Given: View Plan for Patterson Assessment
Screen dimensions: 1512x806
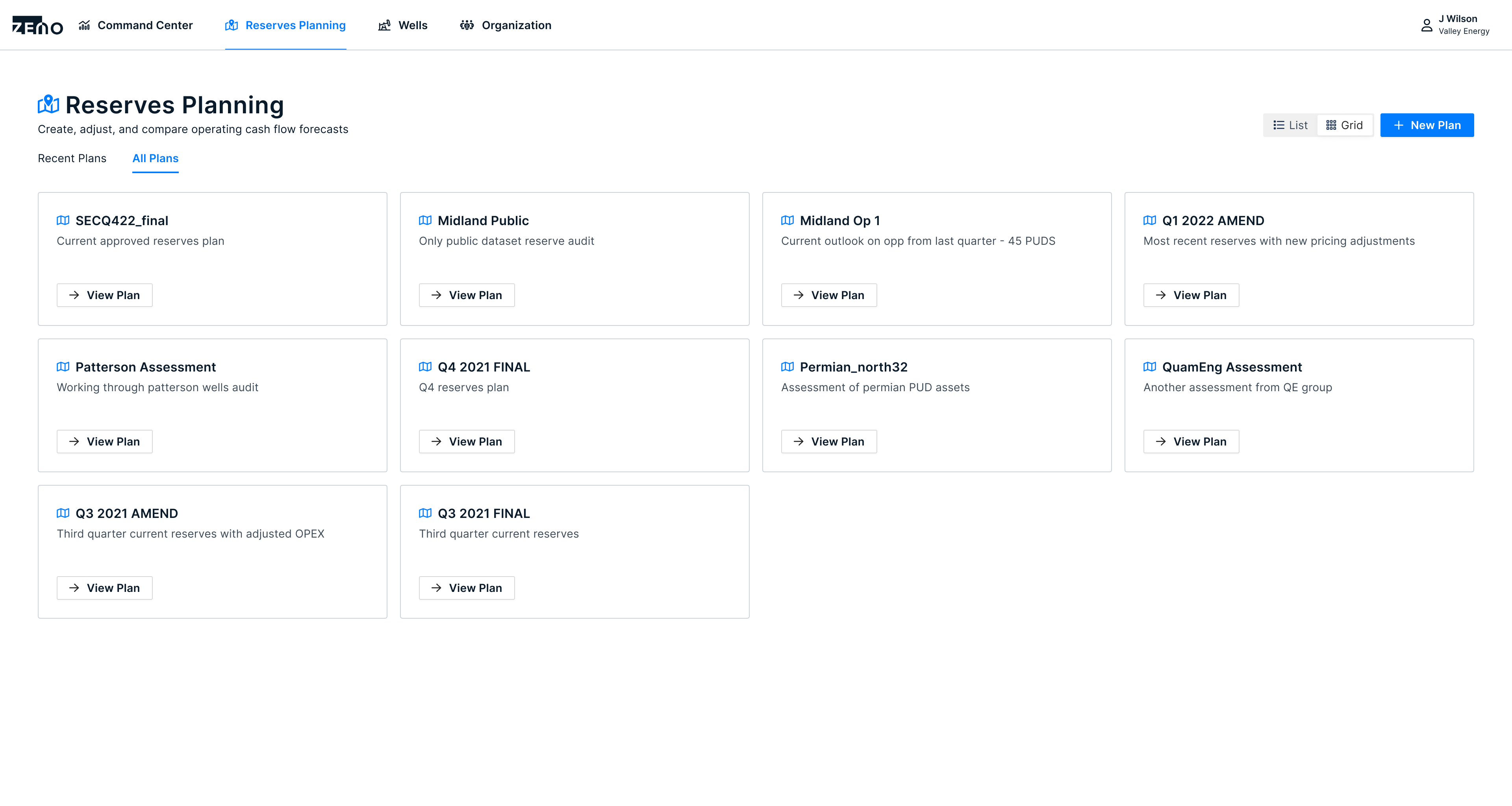Looking at the screenshot, I should click(104, 441).
